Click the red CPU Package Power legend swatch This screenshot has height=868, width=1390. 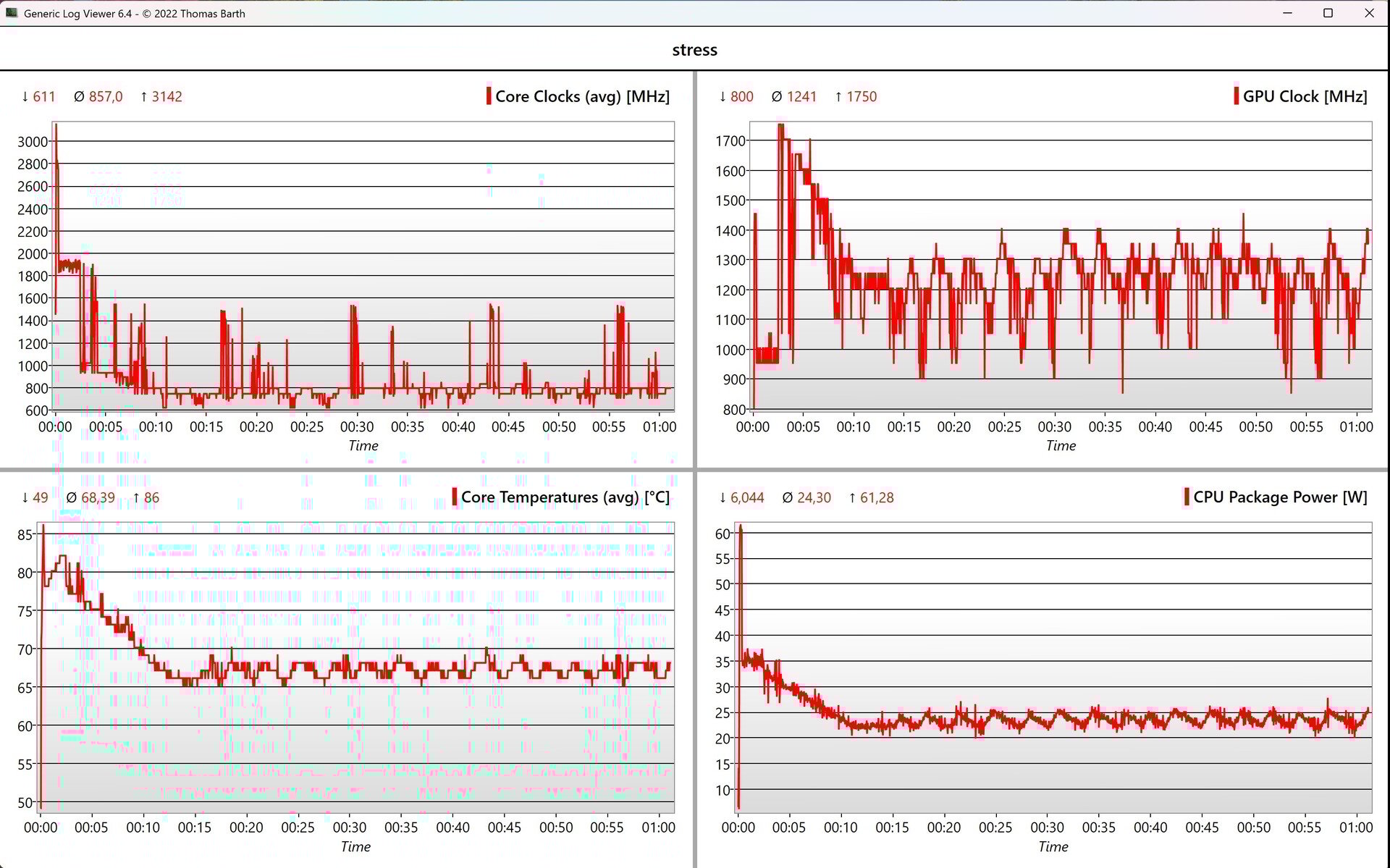[x=1187, y=497]
